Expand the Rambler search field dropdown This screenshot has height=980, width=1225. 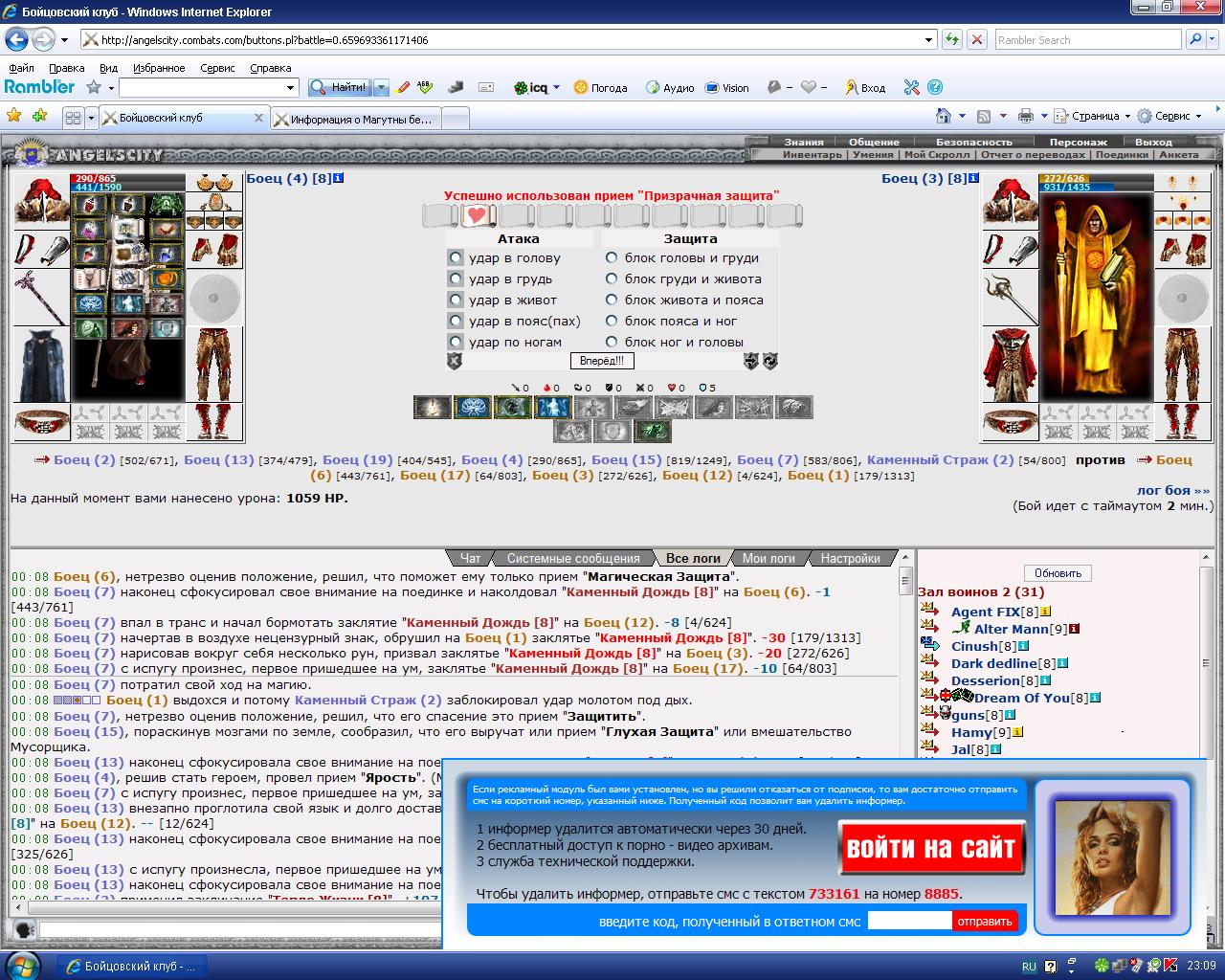point(291,87)
